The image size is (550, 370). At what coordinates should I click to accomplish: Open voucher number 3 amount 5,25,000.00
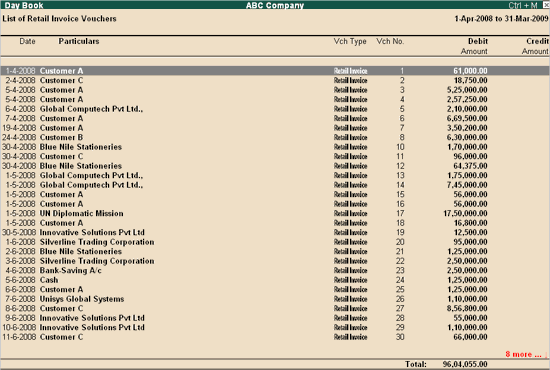tap(275, 90)
